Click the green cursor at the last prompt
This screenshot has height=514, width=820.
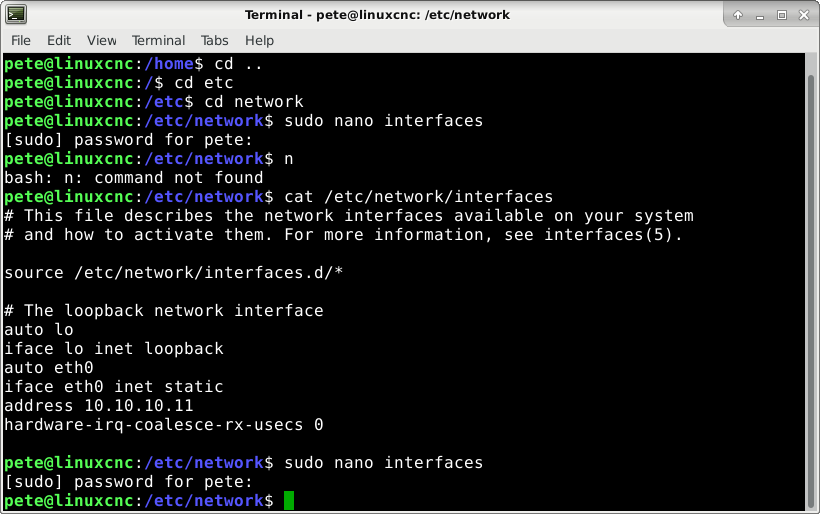click(x=289, y=500)
